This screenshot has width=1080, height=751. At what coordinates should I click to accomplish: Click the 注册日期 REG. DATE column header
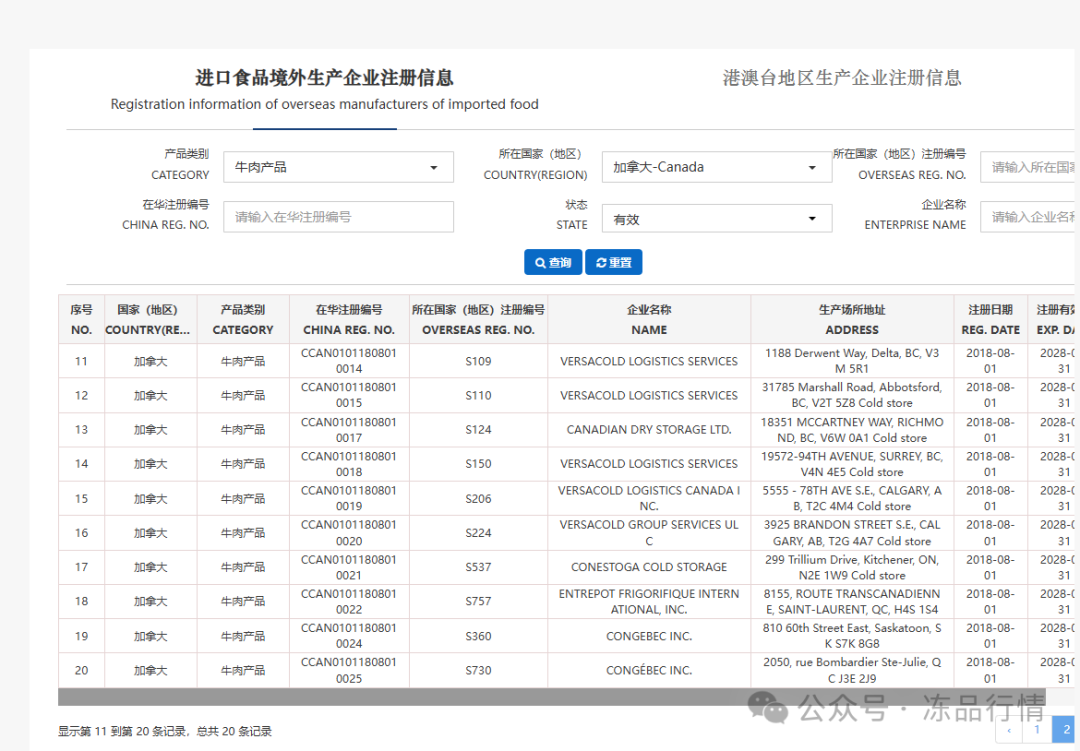click(990, 320)
